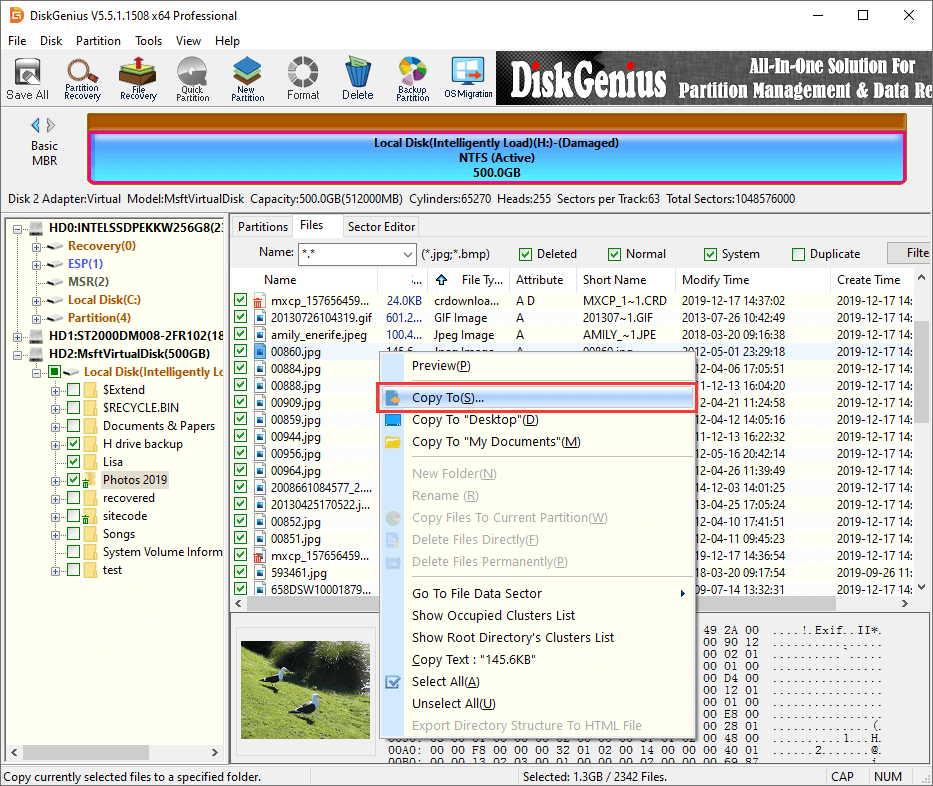The image size is (933, 786).
Task: Open Go To File Data Sector submenu
Action: pyautogui.click(x=537, y=594)
